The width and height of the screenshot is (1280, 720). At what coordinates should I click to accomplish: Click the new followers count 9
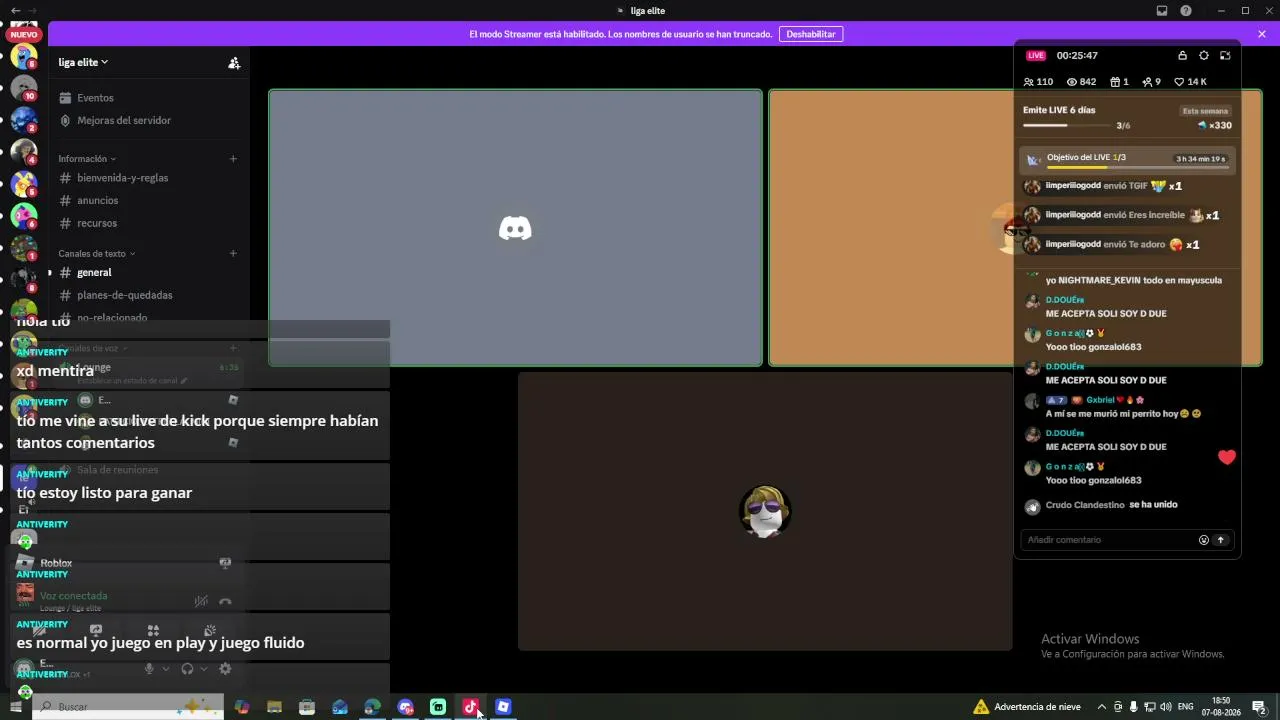[x=1151, y=82]
